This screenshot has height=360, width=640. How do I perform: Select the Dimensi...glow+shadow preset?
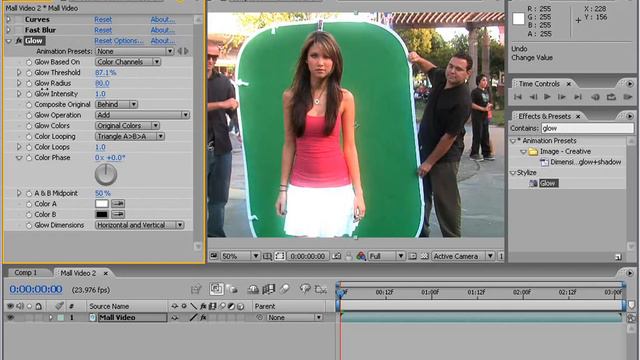tap(585, 162)
